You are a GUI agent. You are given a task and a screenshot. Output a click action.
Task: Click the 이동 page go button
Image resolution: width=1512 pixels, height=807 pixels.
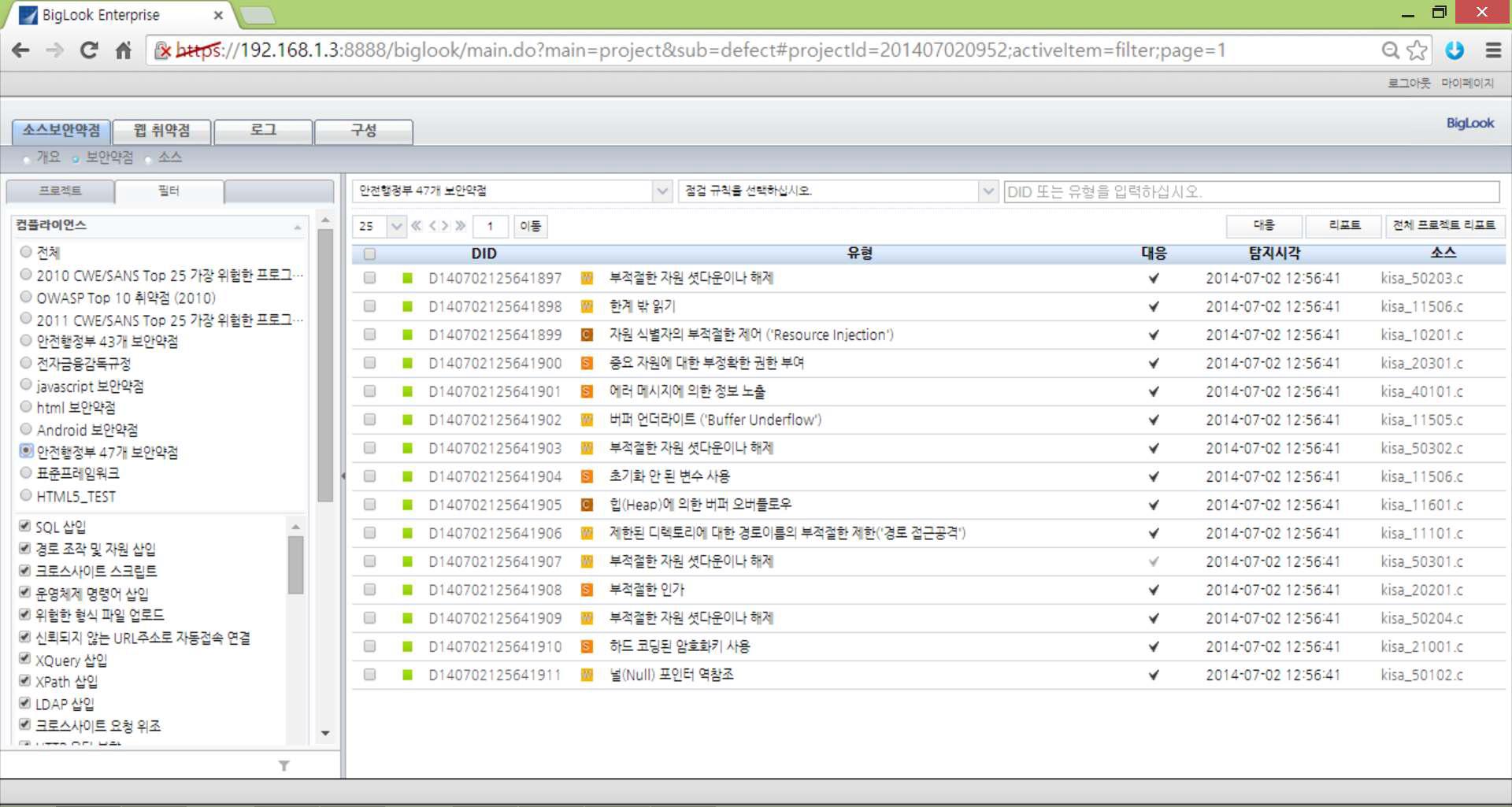(x=531, y=226)
